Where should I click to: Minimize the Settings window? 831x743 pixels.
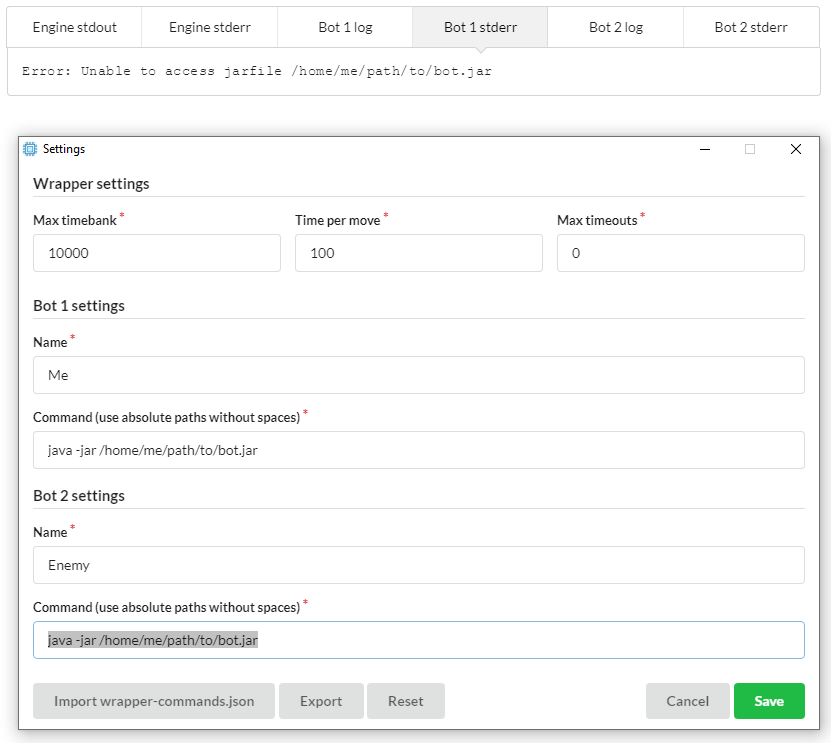click(705, 149)
